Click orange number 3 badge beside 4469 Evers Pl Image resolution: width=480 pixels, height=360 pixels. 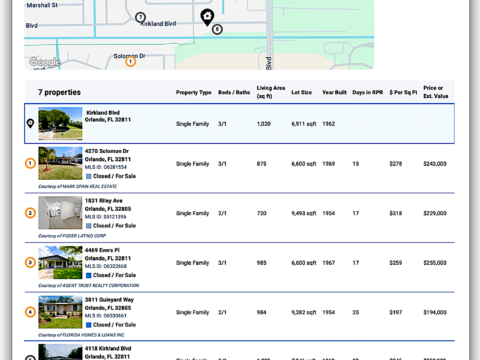coord(30,262)
